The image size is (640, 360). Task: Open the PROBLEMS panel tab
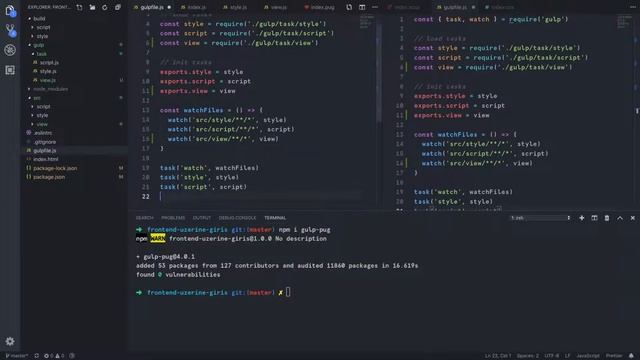pyautogui.click(x=173, y=218)
